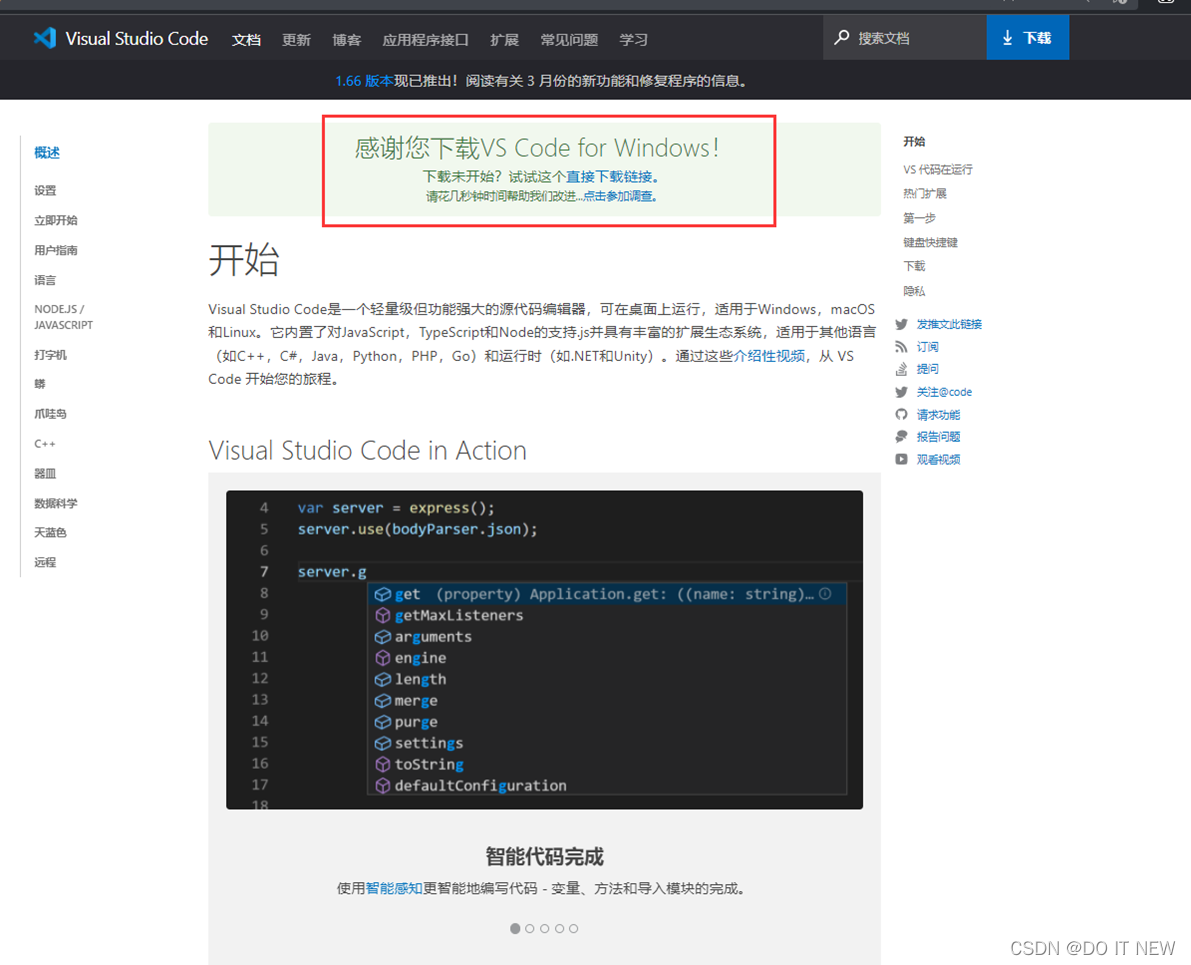Jump to 键盘快捷键 section
This screenshot has height=965, width=1191.
pyautogui.click(x=930, y=242)
